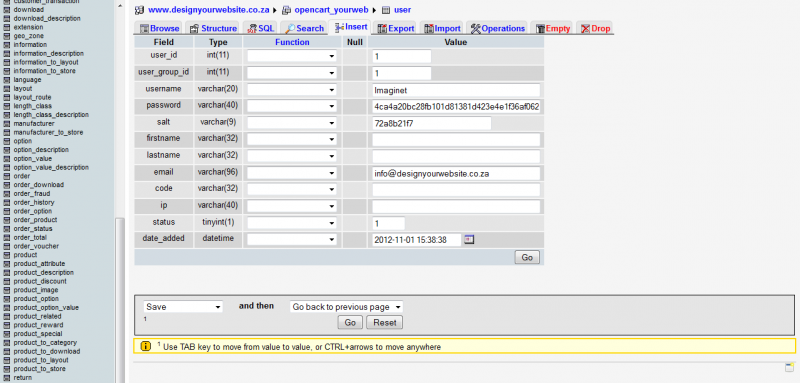Screen dimensions: 800x383
Task: Click the table icon beside product_reward
Action: pyautogui.click(x=7, y=325)
